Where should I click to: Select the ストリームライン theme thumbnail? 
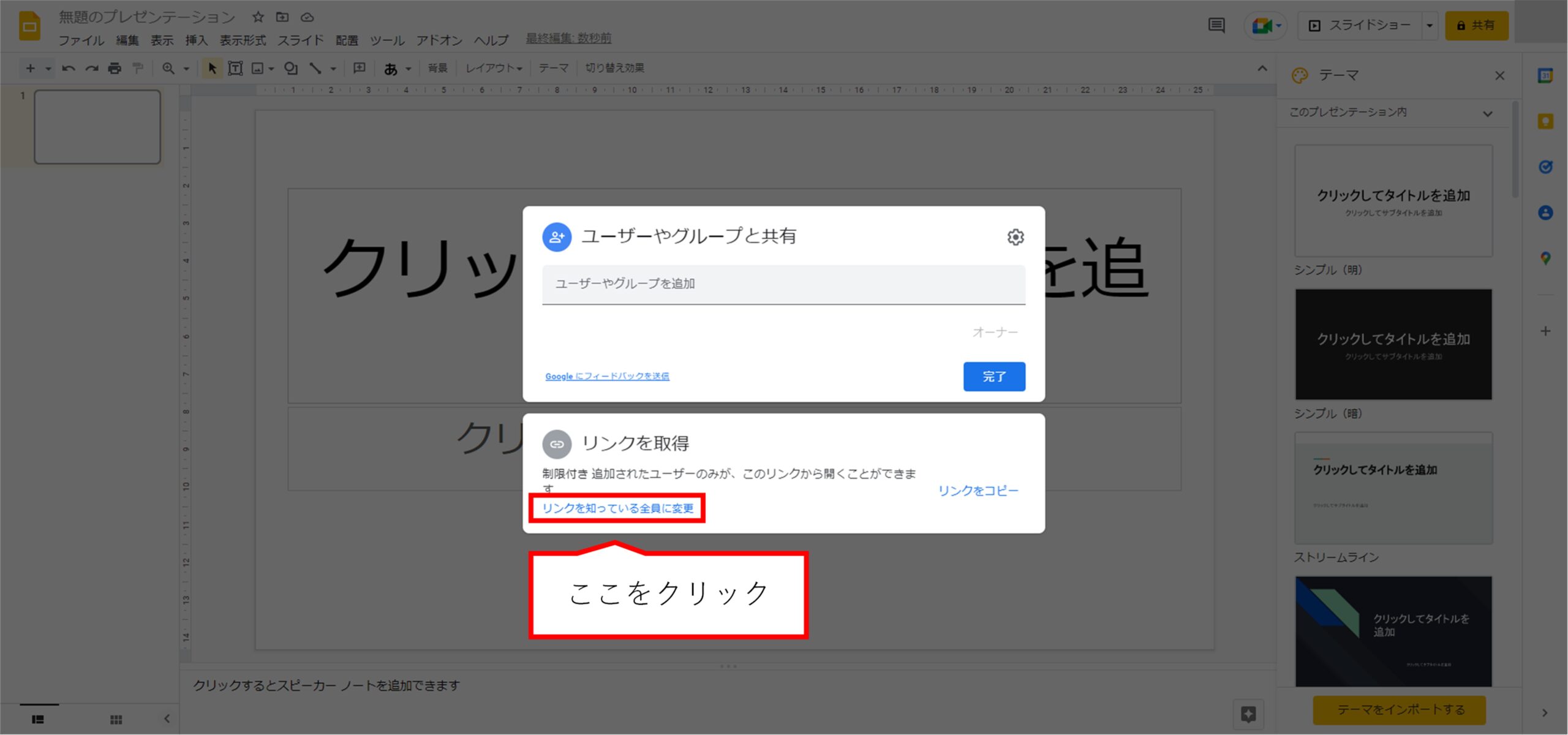point(1393,488)
